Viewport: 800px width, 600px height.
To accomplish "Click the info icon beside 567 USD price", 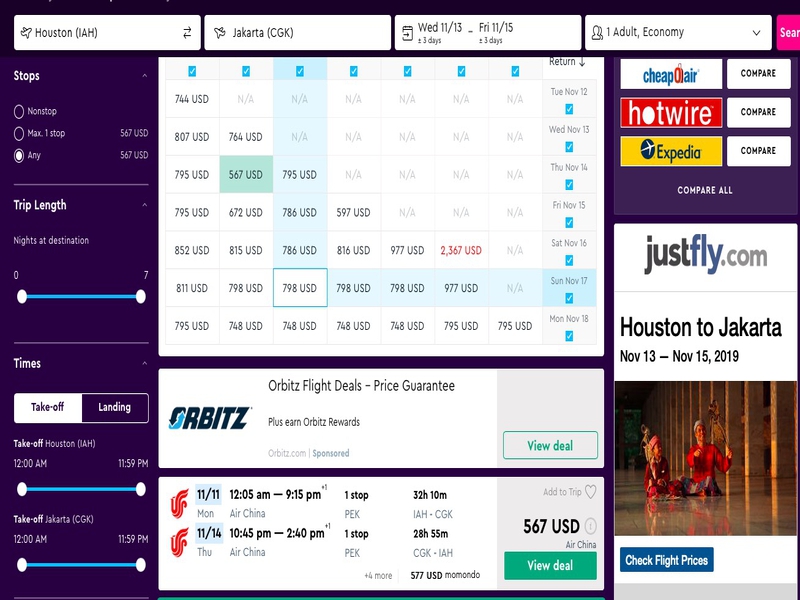I will click(x=590, y=526).
